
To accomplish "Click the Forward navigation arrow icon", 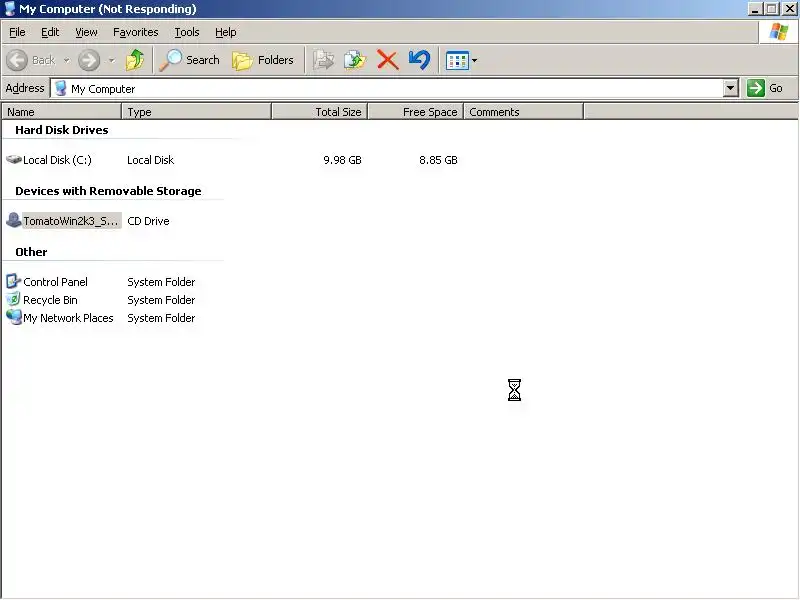I will coord(89,60).
